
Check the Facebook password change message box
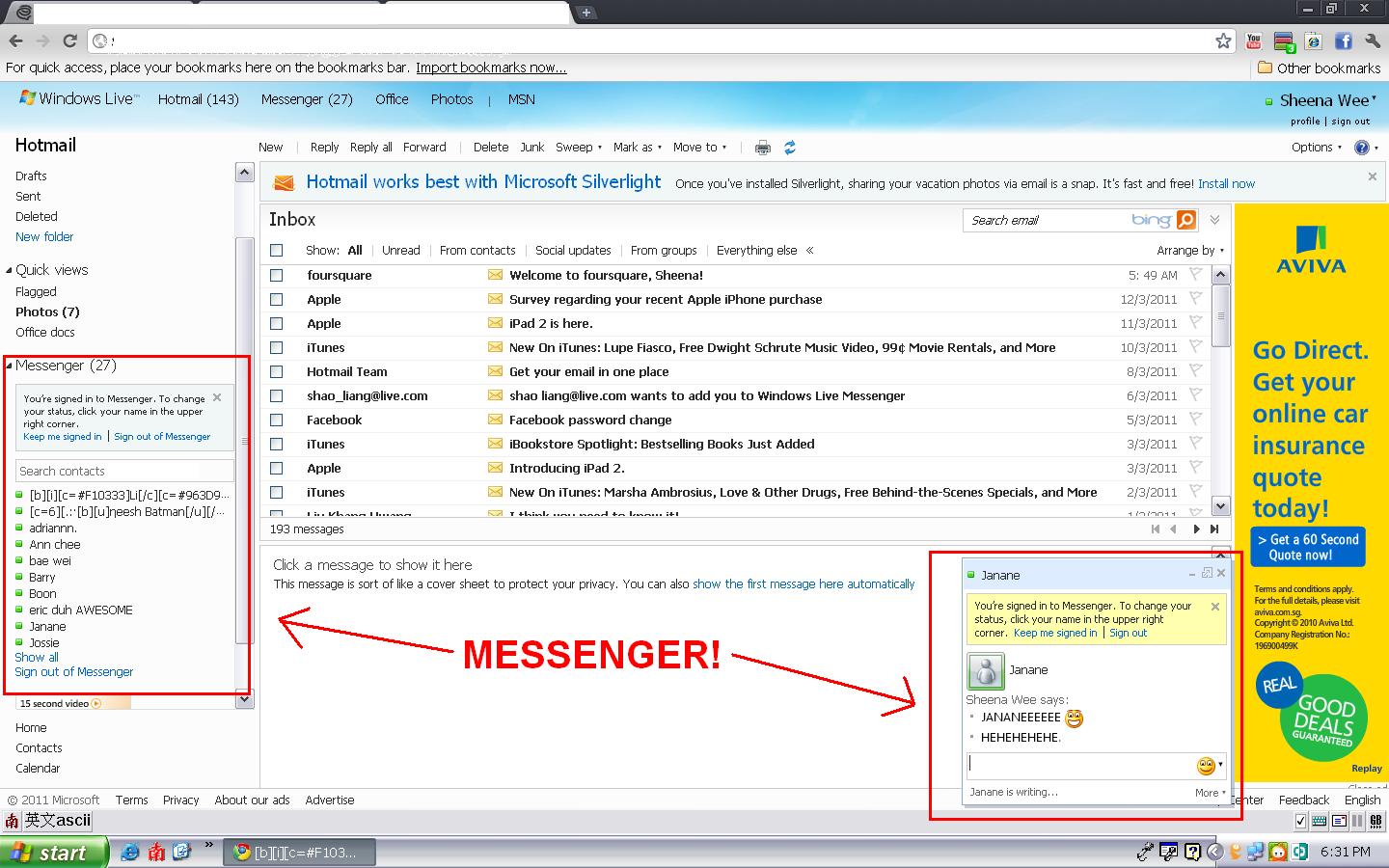[x=277, y=420]
